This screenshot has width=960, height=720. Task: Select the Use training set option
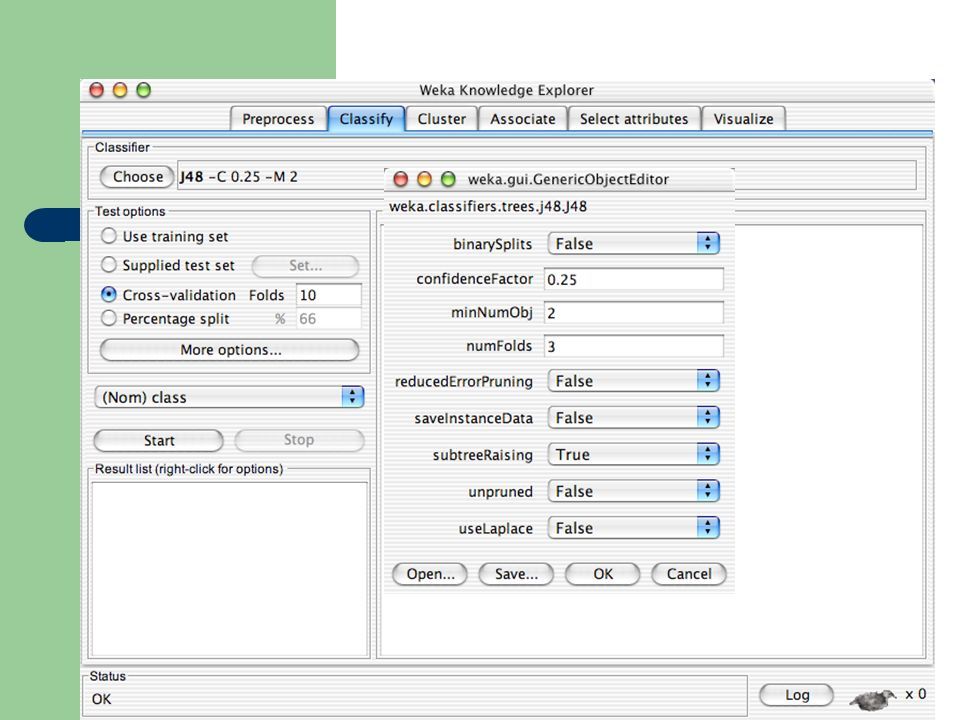click(x=108, y=236)
